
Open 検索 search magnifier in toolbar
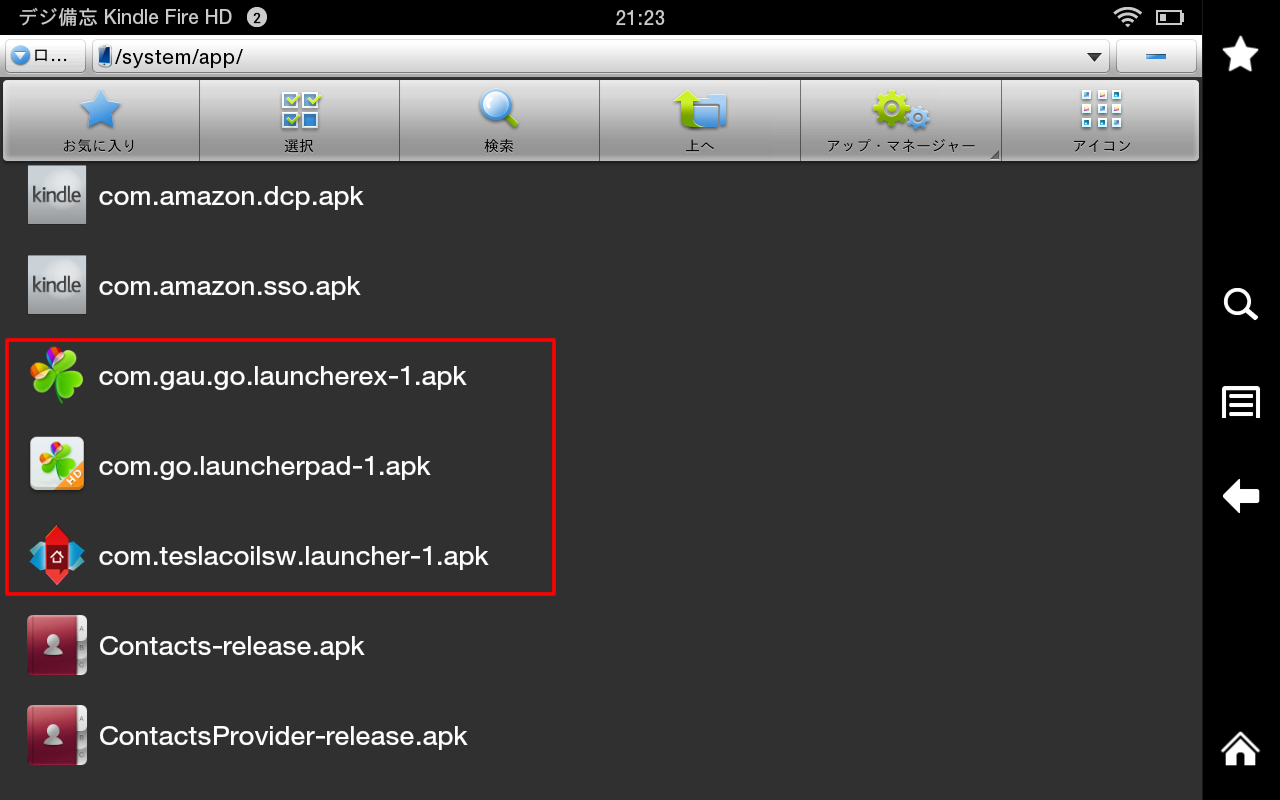[x=499, y=120]
